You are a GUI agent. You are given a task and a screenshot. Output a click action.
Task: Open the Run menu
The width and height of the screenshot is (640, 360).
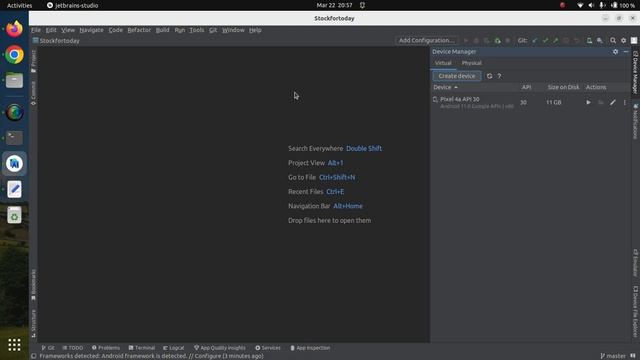click(x=180, y=30)
